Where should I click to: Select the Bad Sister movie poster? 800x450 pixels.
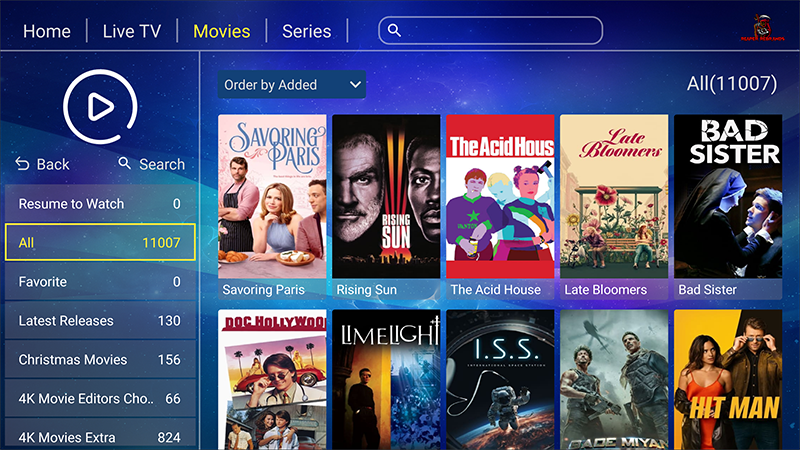(728, 207)
